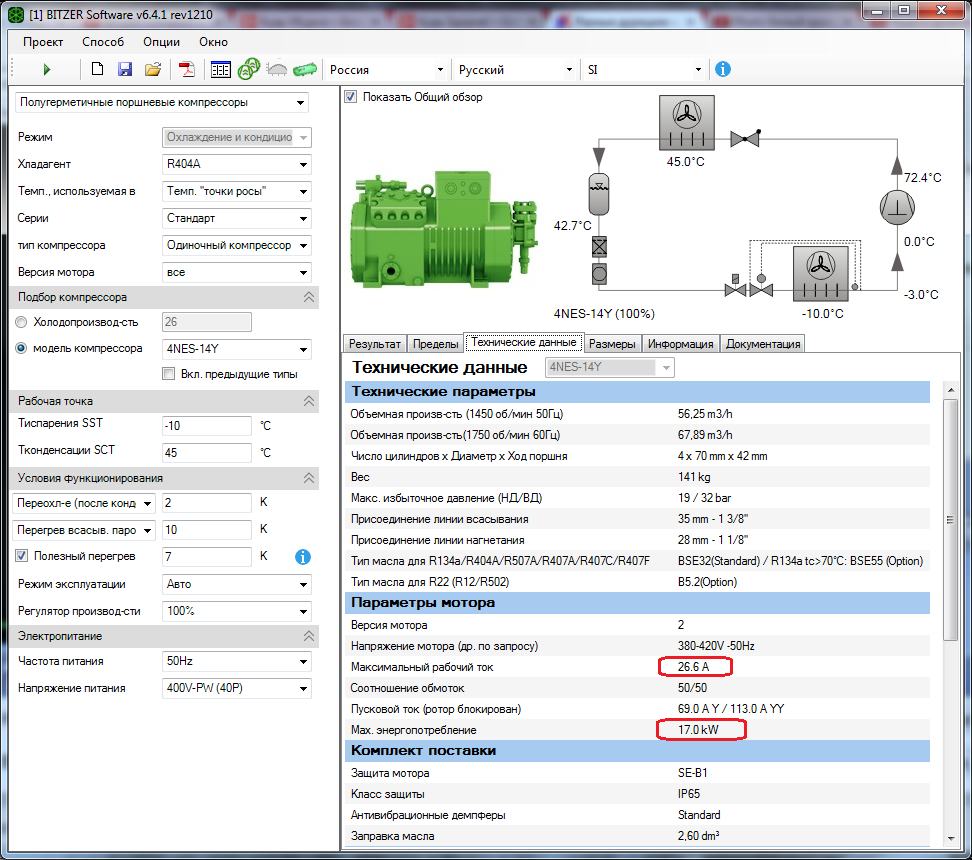
Task: Open the тип компрессора dropdown
Action: coord(237,246)
